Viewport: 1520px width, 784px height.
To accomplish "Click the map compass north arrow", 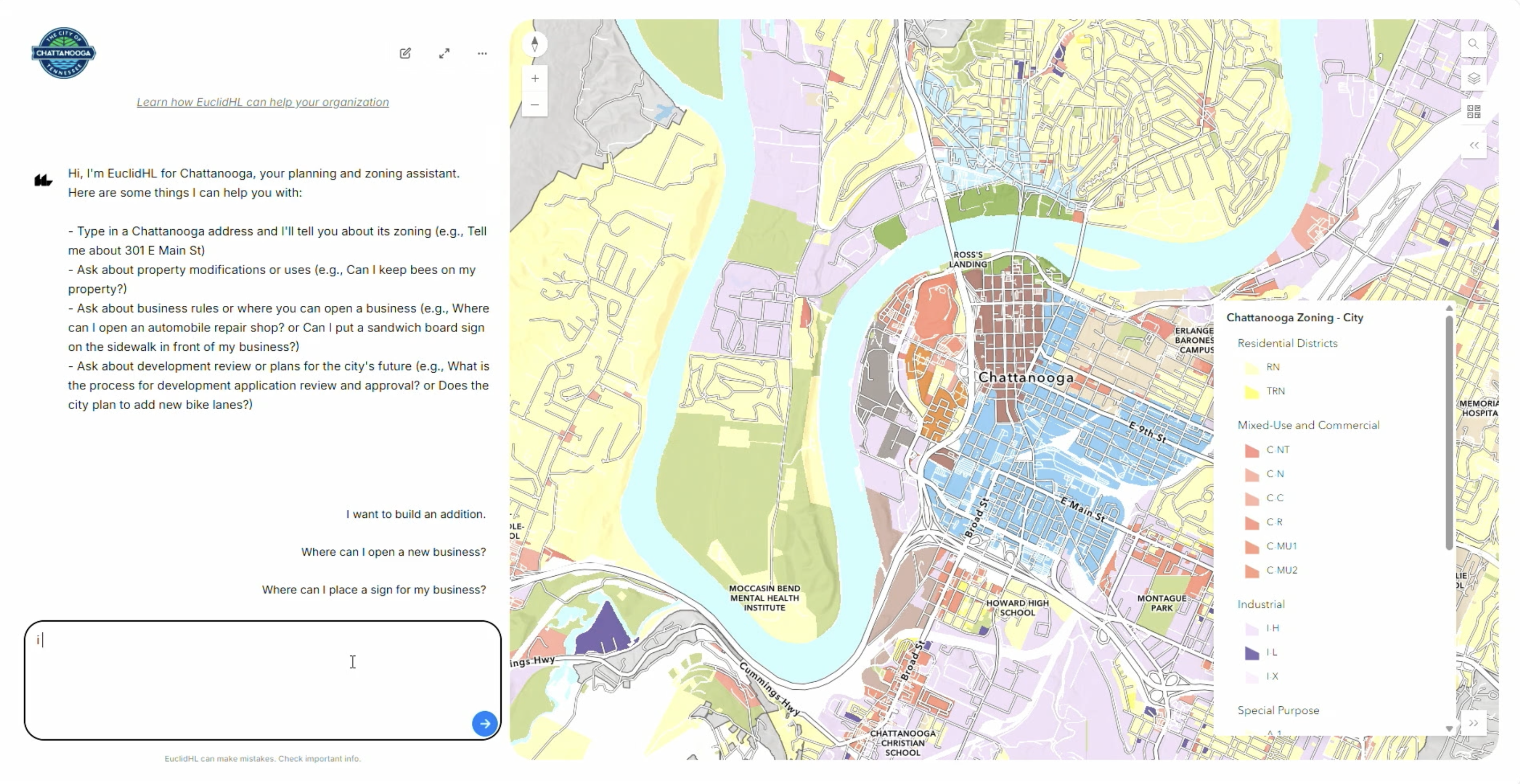I will [x=535, y=44].
